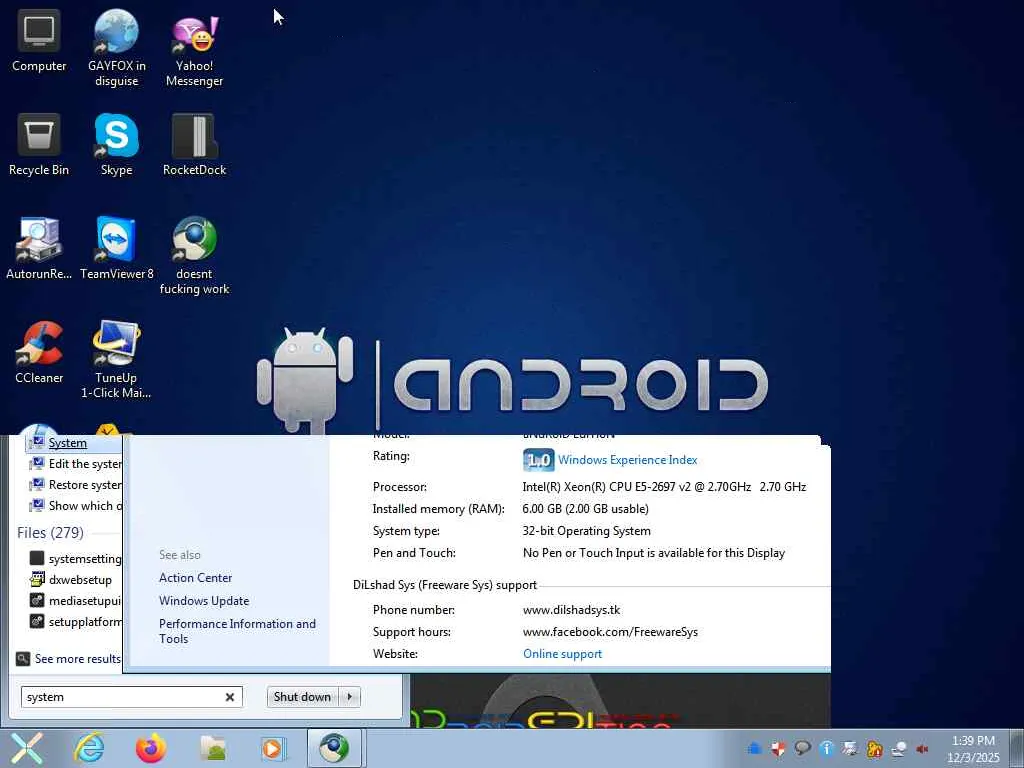Open the TuneUp 1-Click Maintenance shortcut
1024x768 pixels.
pyautogui.click(x=116, y=360)
